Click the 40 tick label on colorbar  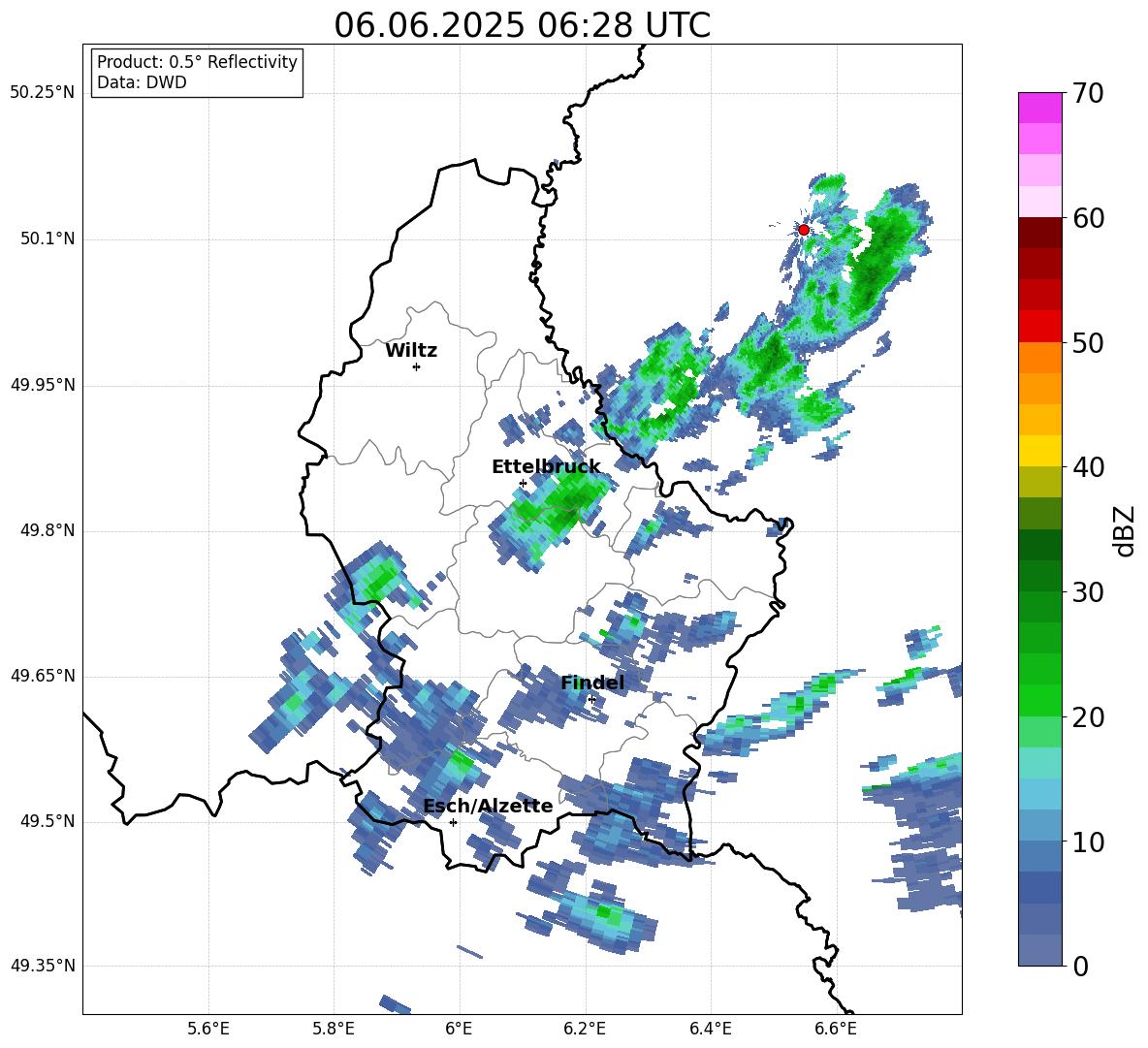[x=1087, y=467]
